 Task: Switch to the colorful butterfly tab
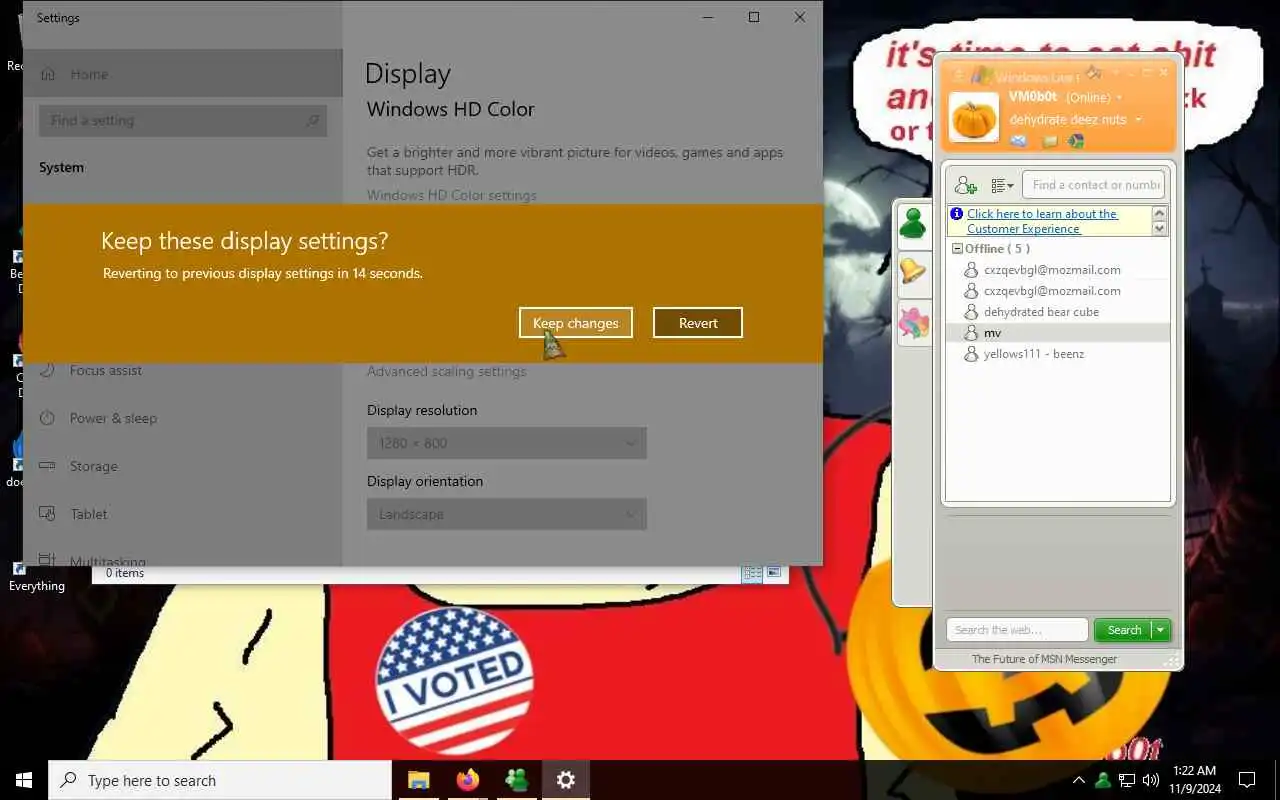point(913,322)
